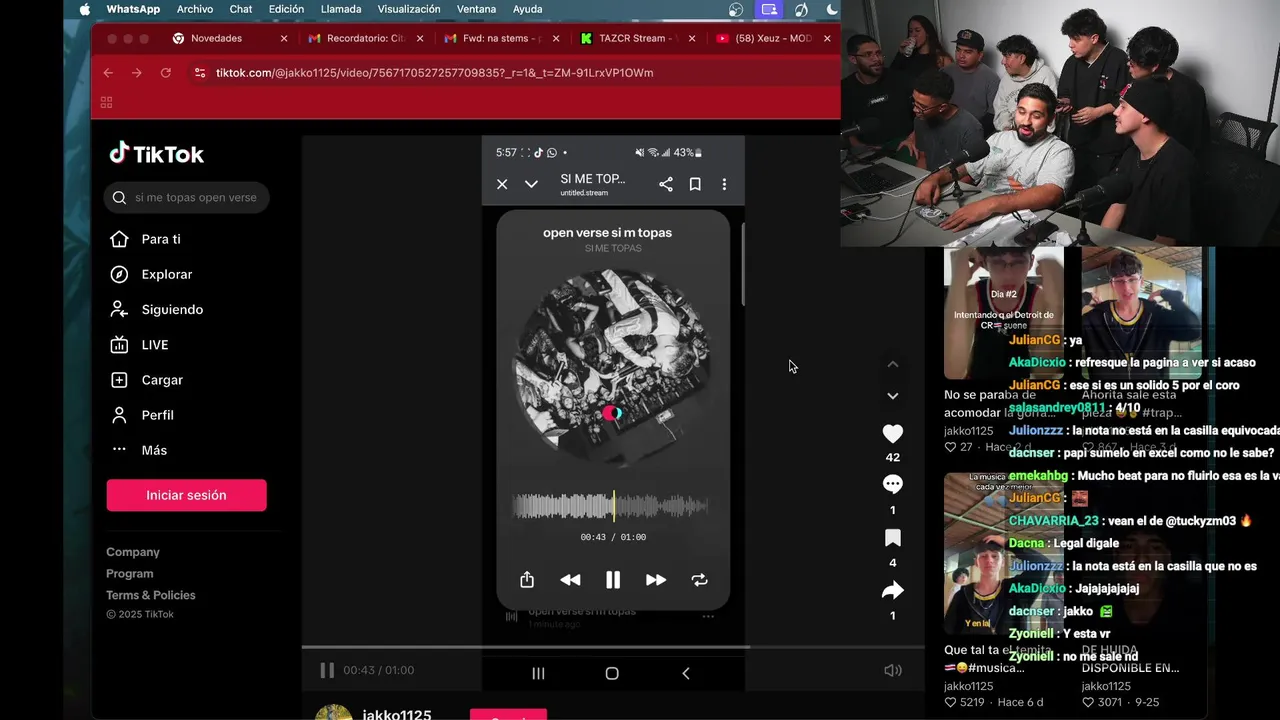Open the Día #2 video thumbnail
The image size is (1280, 720).
1004,314
